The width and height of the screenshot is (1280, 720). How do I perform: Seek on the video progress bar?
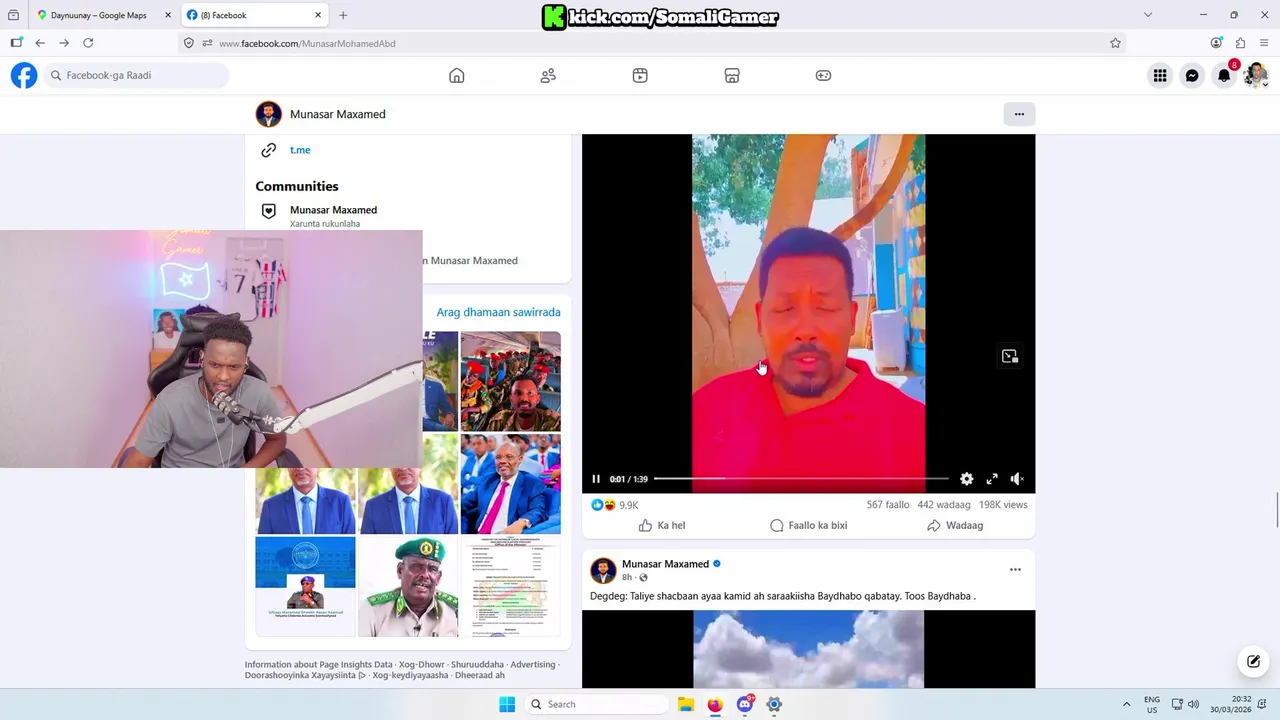pyautogui.click(x=801, y=479)
